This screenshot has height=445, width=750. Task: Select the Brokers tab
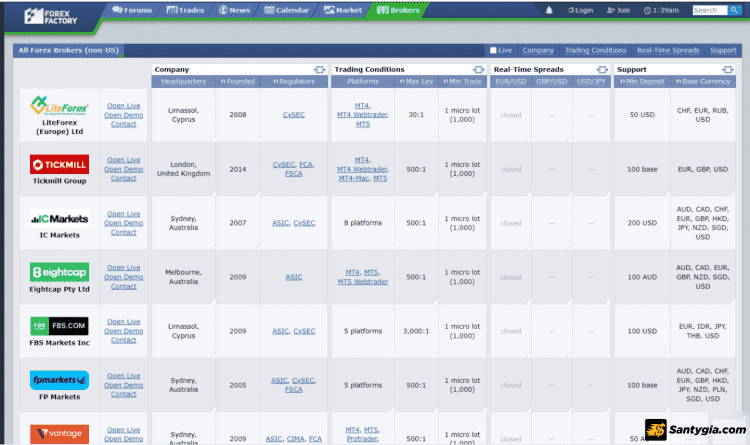398,10
